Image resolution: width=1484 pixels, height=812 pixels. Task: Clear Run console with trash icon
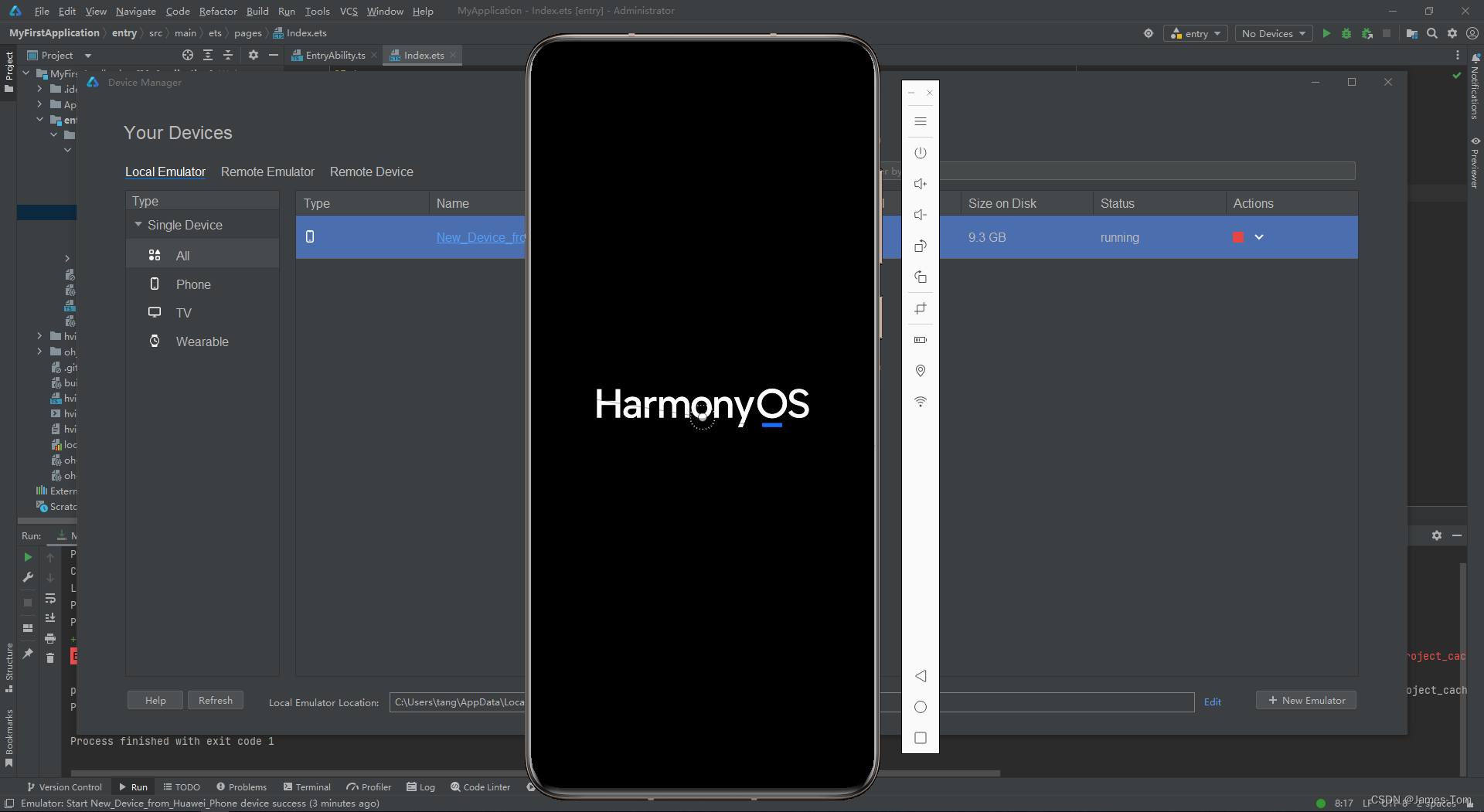coord(50,657)
